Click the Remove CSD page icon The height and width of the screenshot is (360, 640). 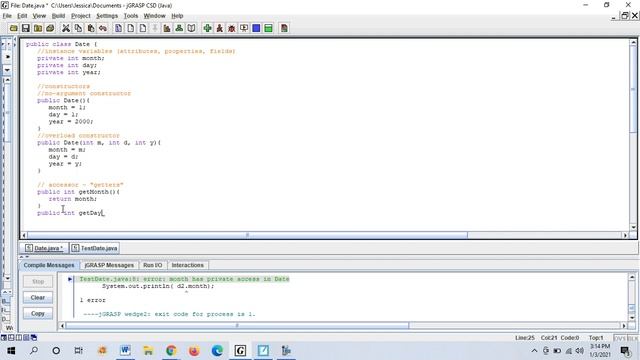point(131,28)
